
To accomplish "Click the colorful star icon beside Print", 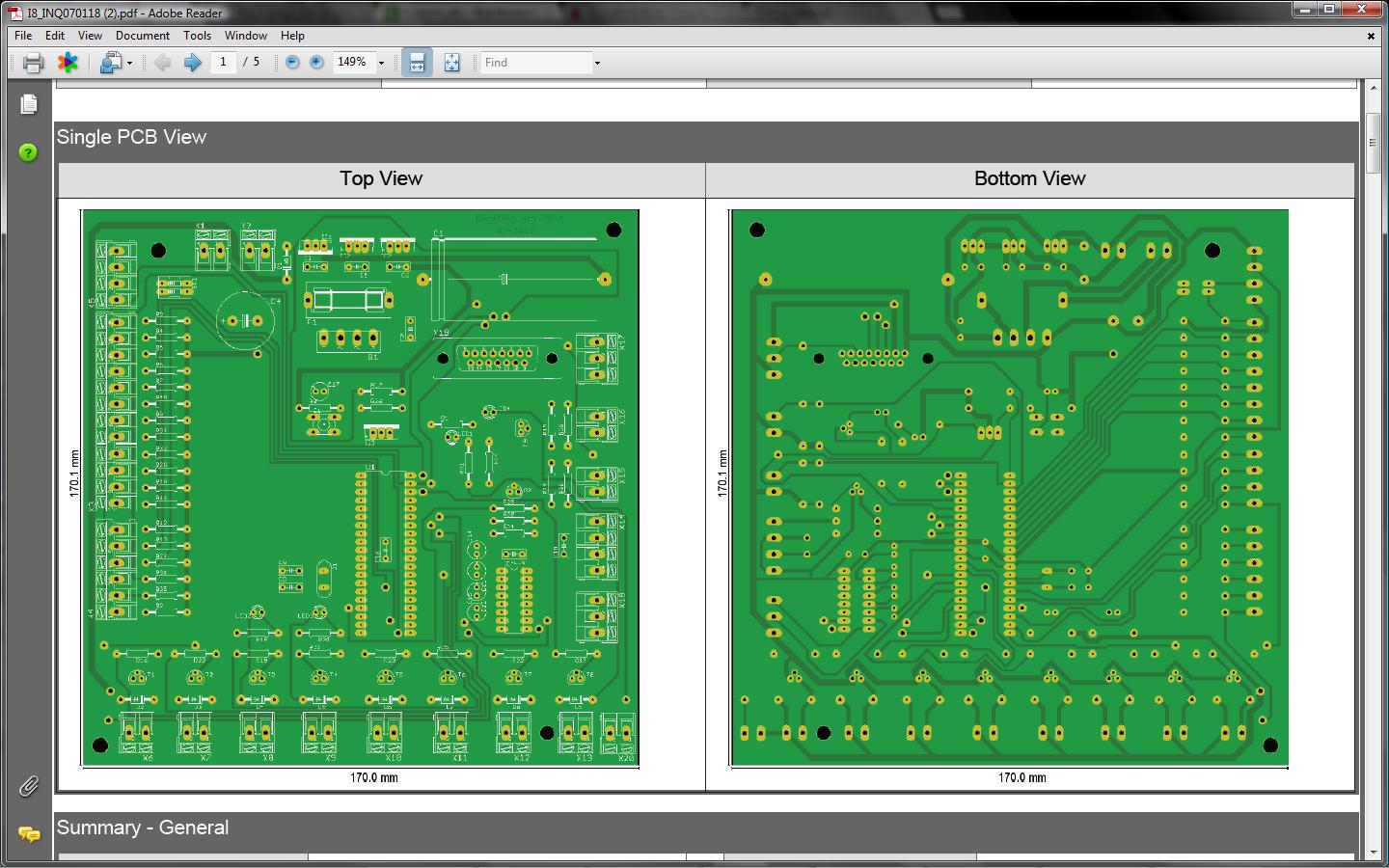I will (68, 63).
